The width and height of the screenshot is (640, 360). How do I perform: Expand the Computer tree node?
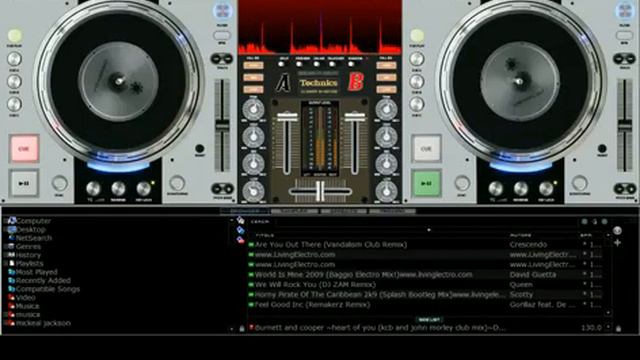pyautogui.click(x=5, y=221)
